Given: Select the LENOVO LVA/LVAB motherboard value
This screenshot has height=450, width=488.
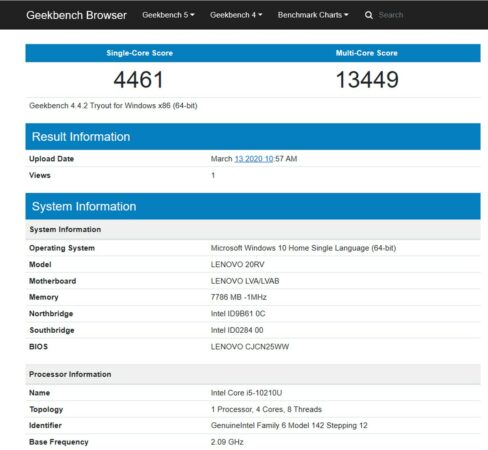Looking at the screenshot, I should coord(245,281).
